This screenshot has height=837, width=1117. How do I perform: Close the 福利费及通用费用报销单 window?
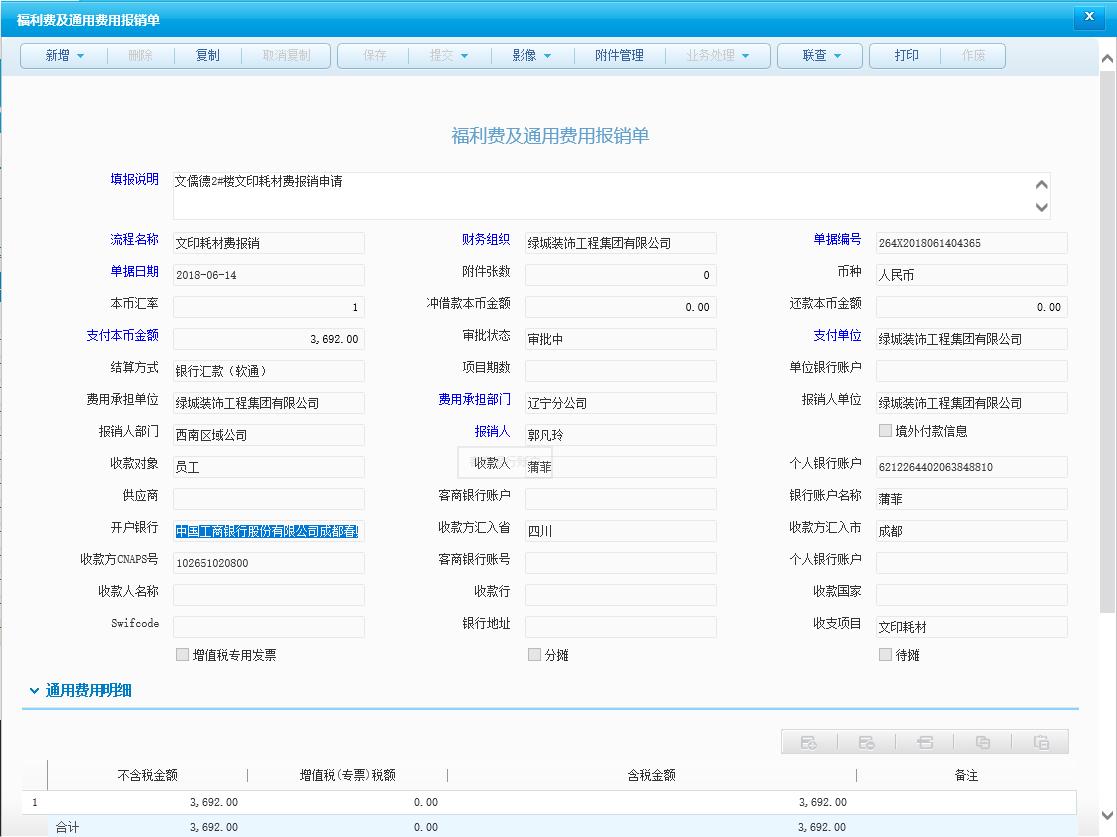[1088, 17]
